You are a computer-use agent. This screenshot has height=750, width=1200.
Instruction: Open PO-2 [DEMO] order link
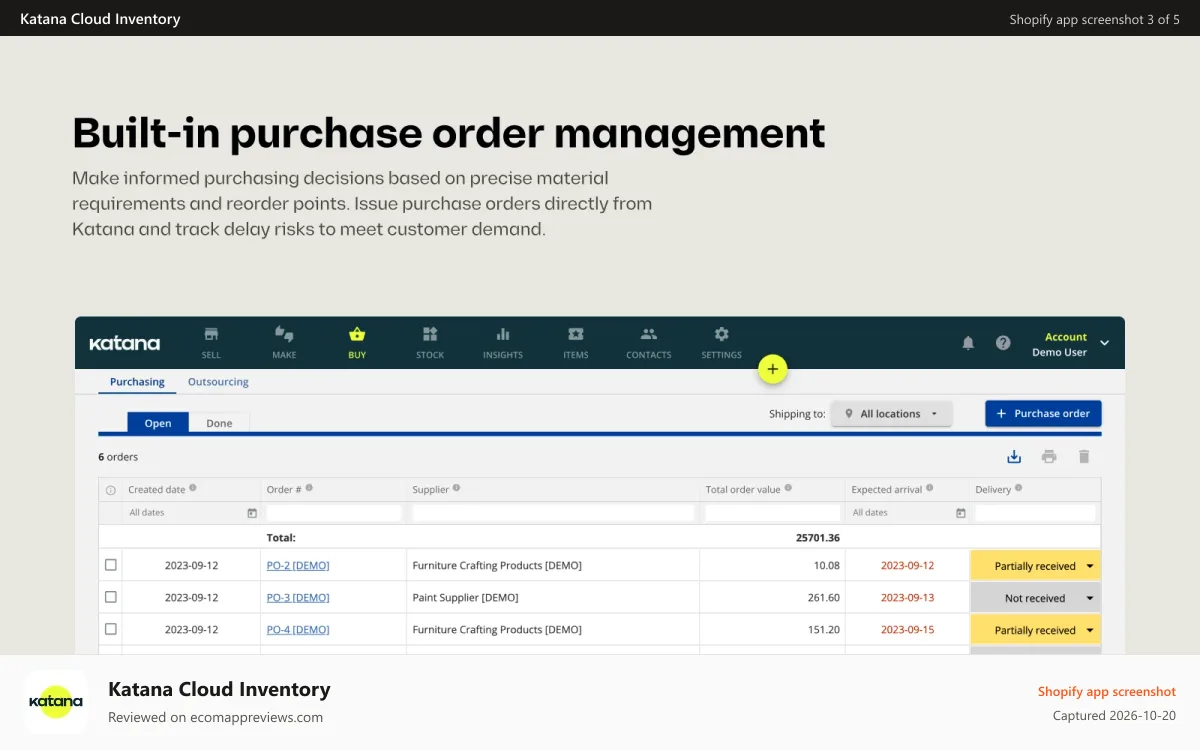(x=298, y=566)
